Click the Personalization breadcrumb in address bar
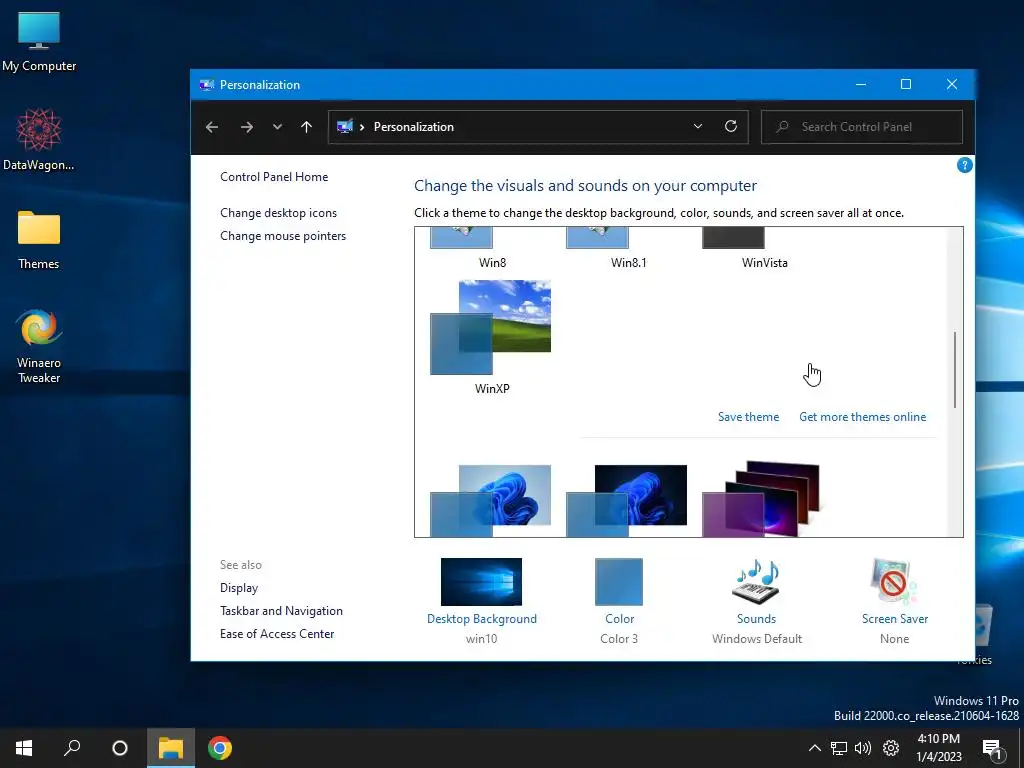 tap(413, 127)
